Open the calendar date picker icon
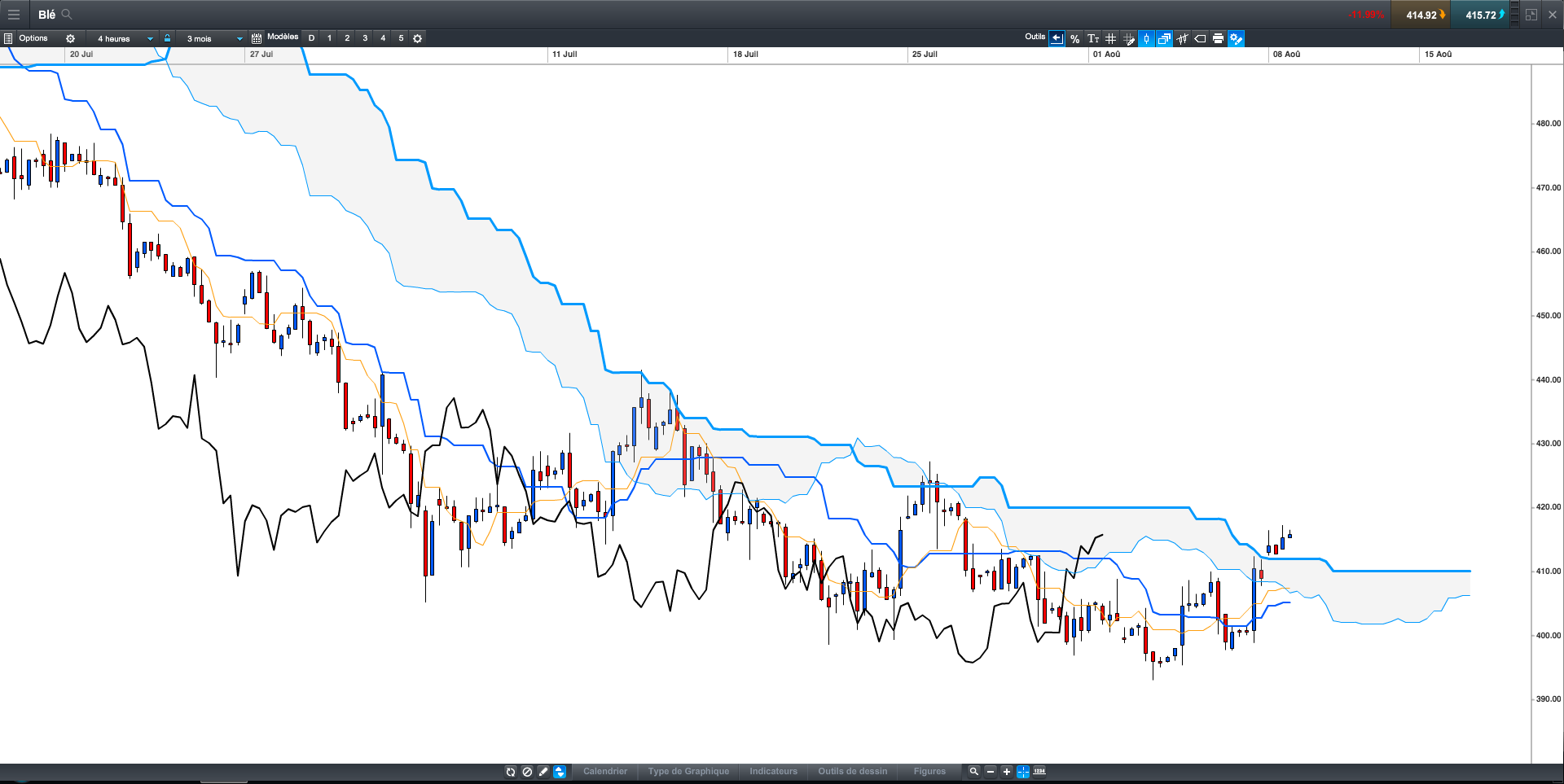 tap(257, 38)
